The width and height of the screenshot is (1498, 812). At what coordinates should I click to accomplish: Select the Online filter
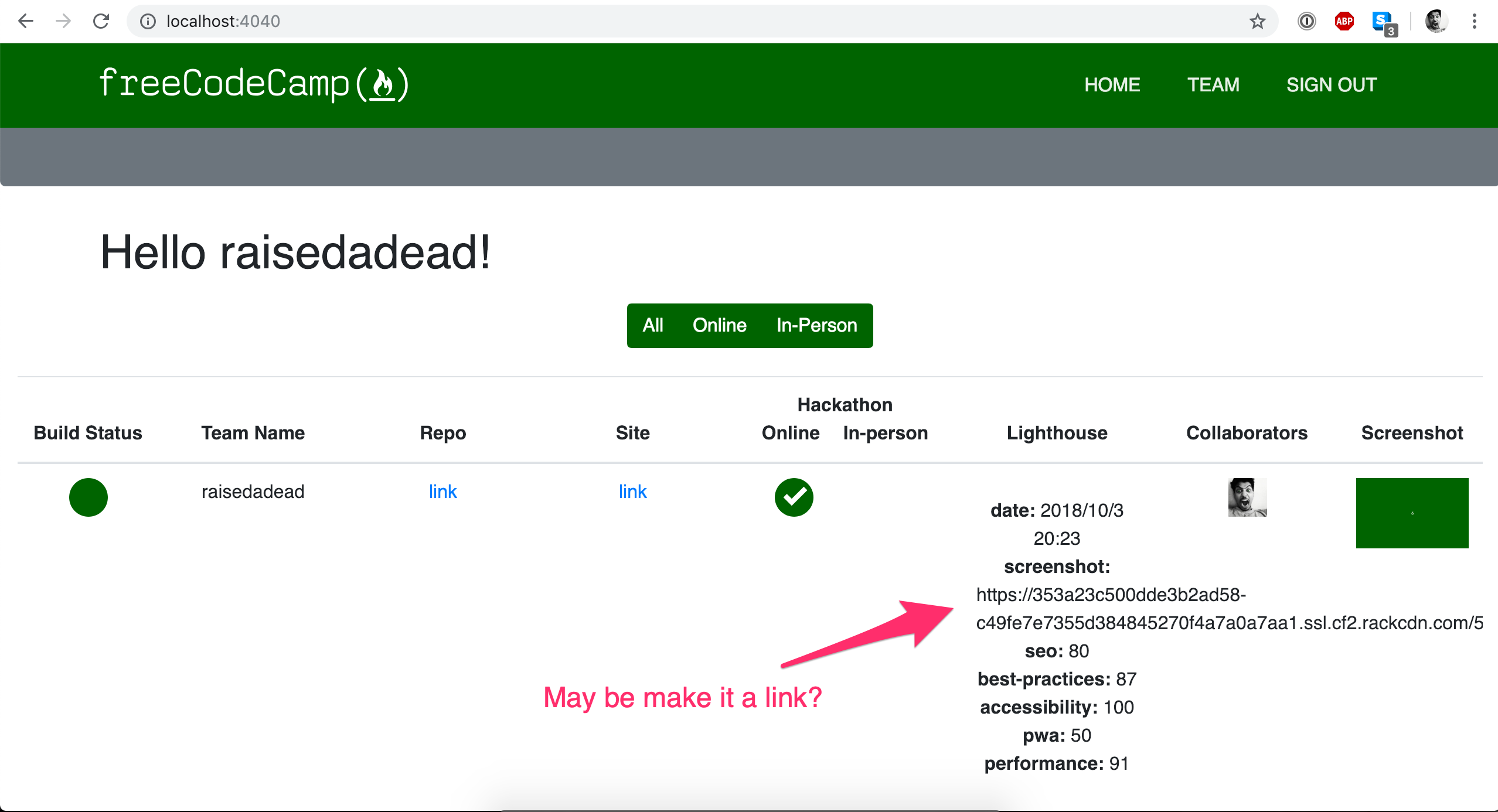[719, 325]
